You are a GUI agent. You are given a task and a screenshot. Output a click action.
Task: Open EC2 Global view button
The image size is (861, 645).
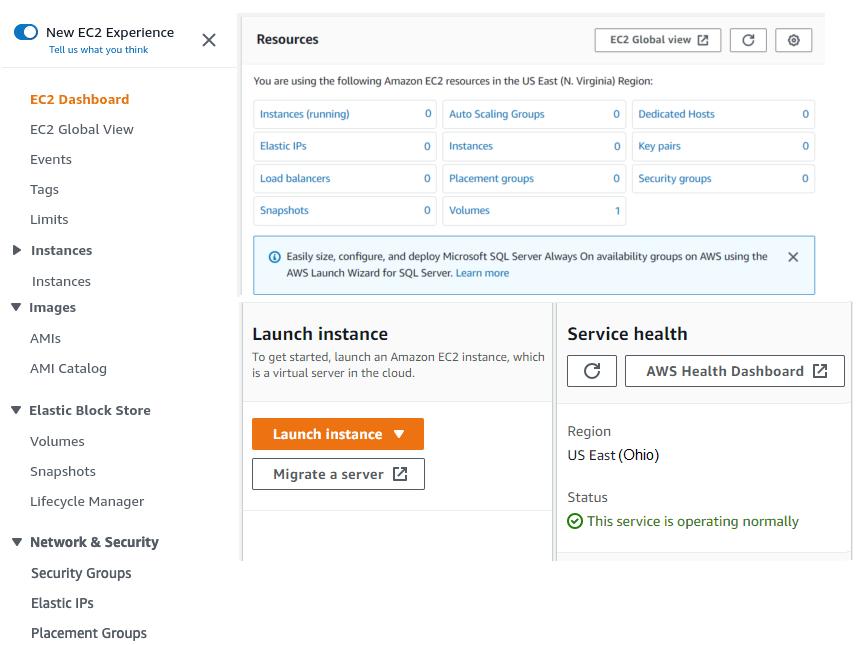point(658,40)
